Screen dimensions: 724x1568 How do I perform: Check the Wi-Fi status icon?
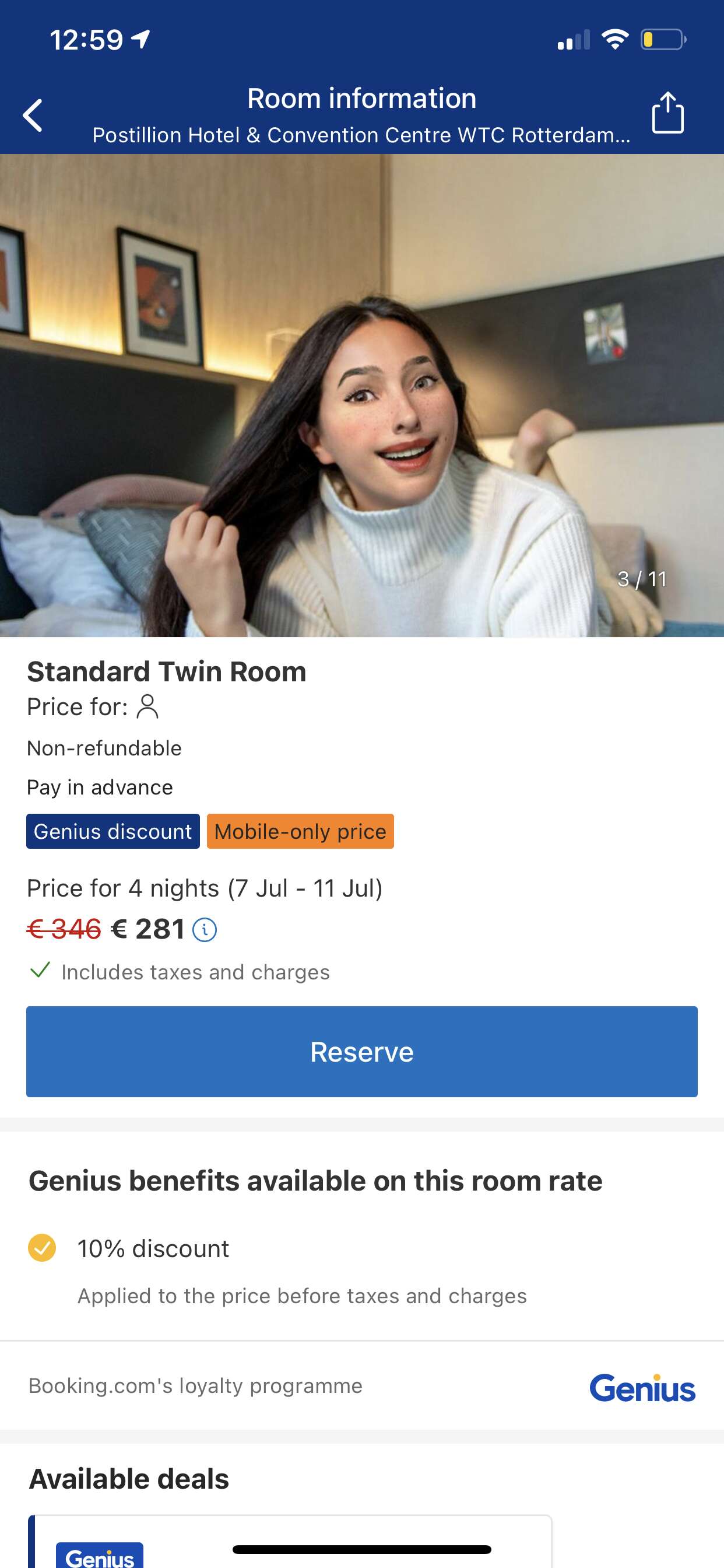click(614, 40)
